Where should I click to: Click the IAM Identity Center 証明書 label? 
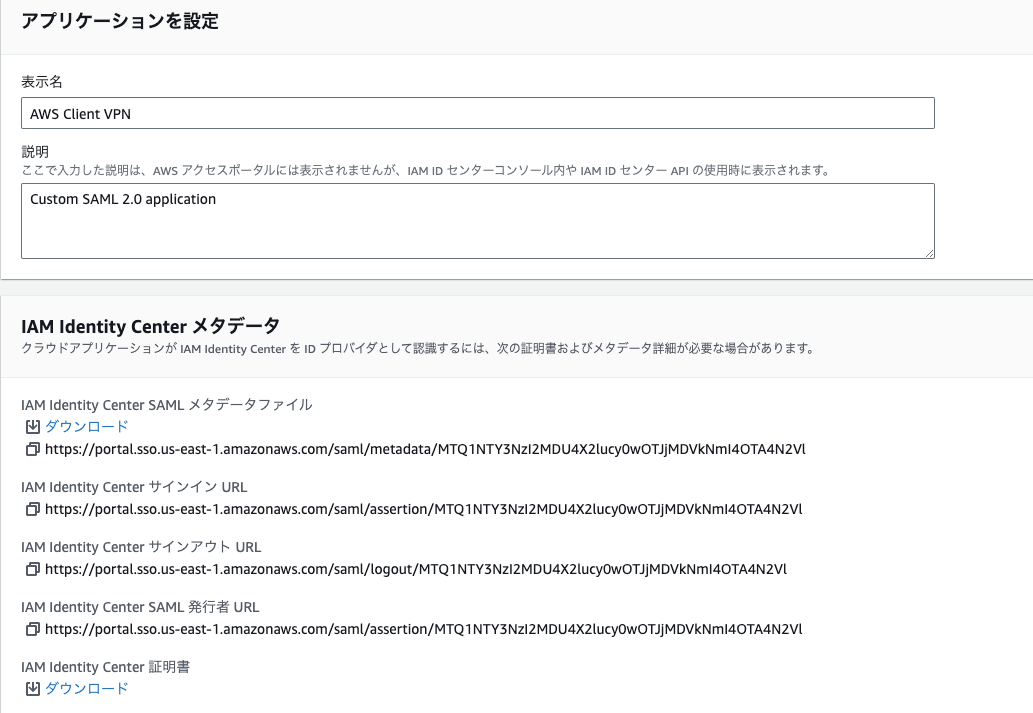pyautogui.click(x=105, y=667)
